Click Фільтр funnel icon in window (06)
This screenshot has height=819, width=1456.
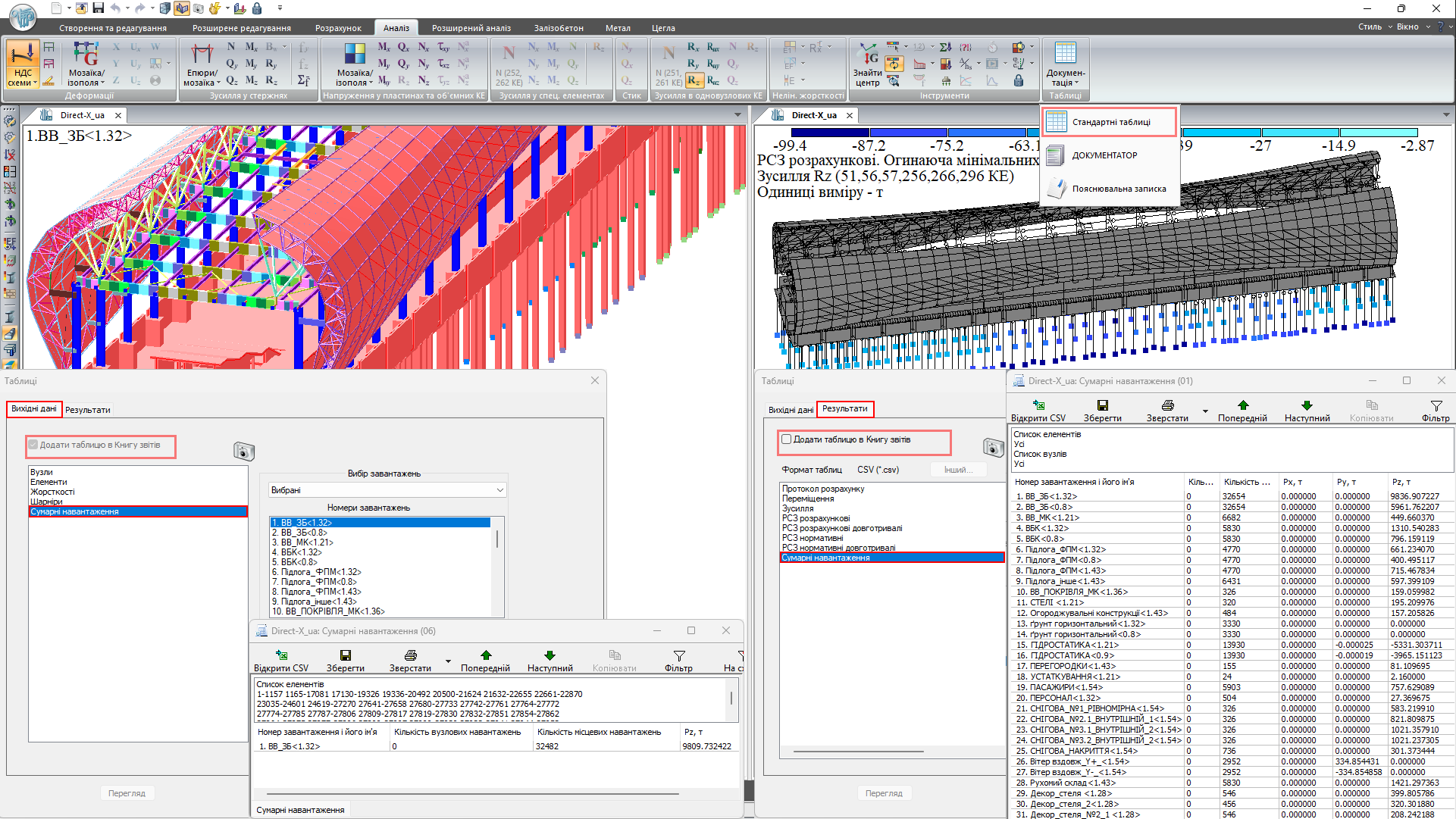[x=678, y=656]
